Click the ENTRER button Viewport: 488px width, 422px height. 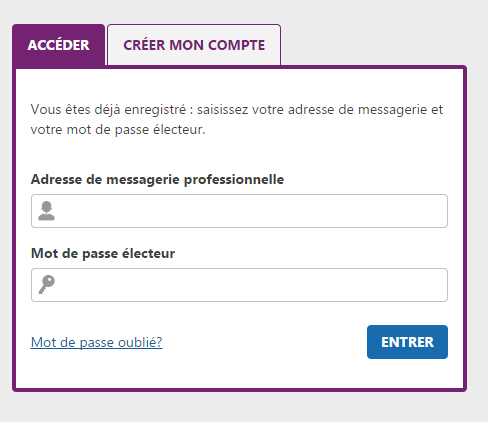click(407, 342)
